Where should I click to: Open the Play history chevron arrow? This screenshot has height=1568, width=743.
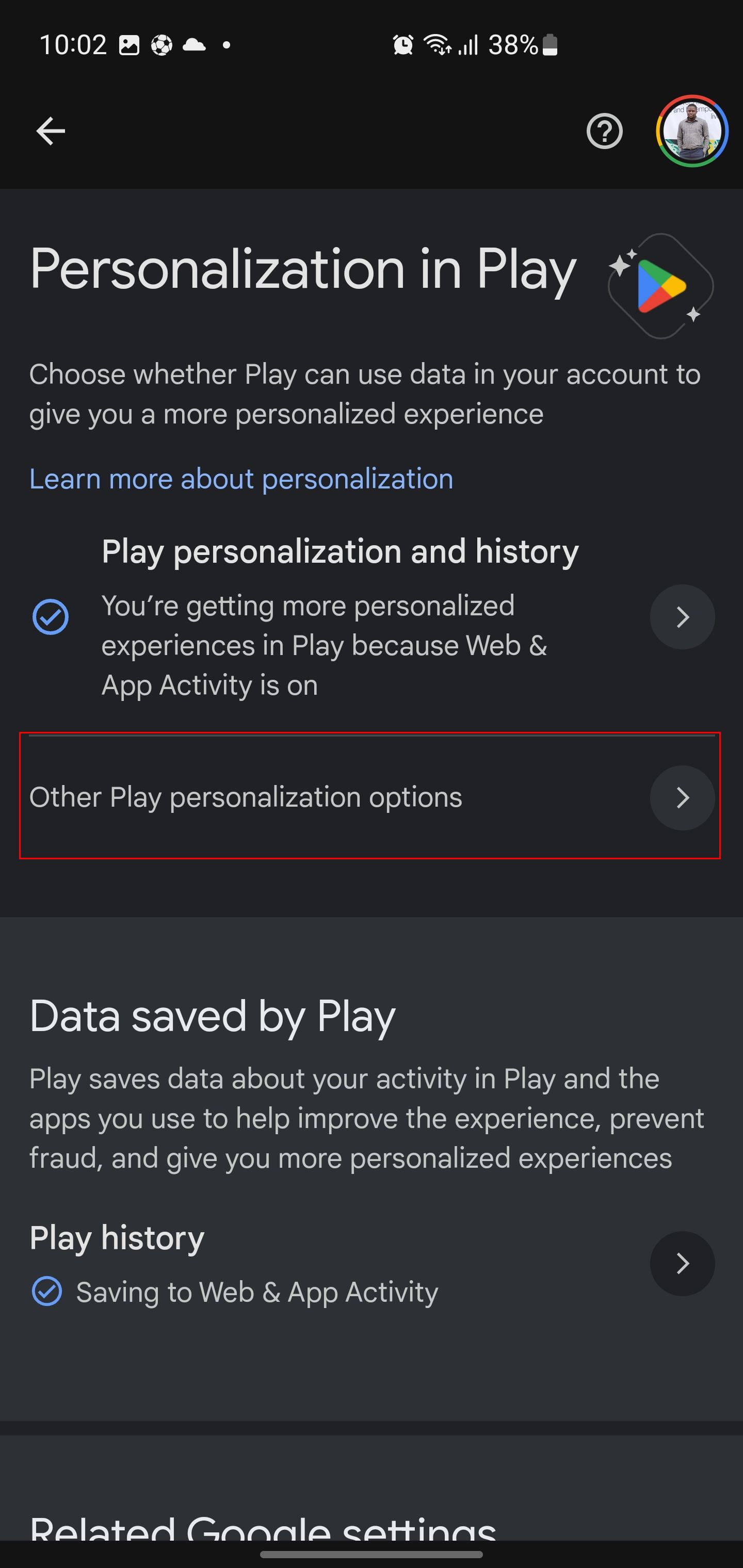682,1263
